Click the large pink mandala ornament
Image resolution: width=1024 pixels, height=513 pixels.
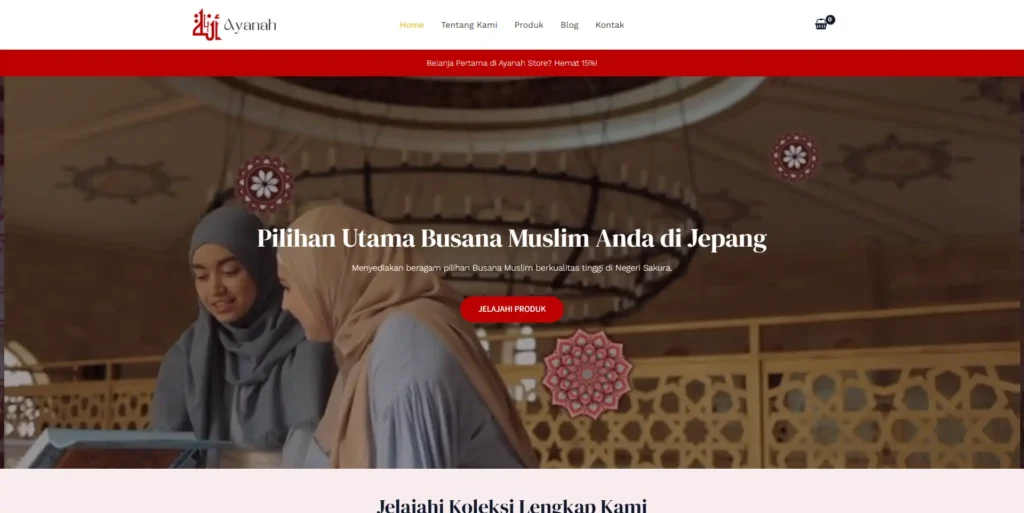[x=587, y=373]
